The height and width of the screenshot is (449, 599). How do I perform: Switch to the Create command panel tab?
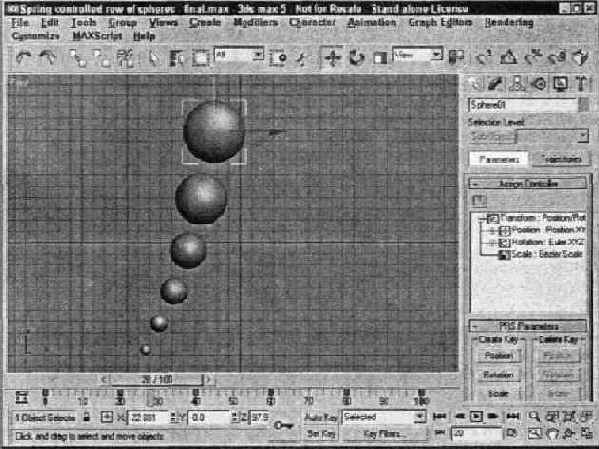tap(475, 84)
